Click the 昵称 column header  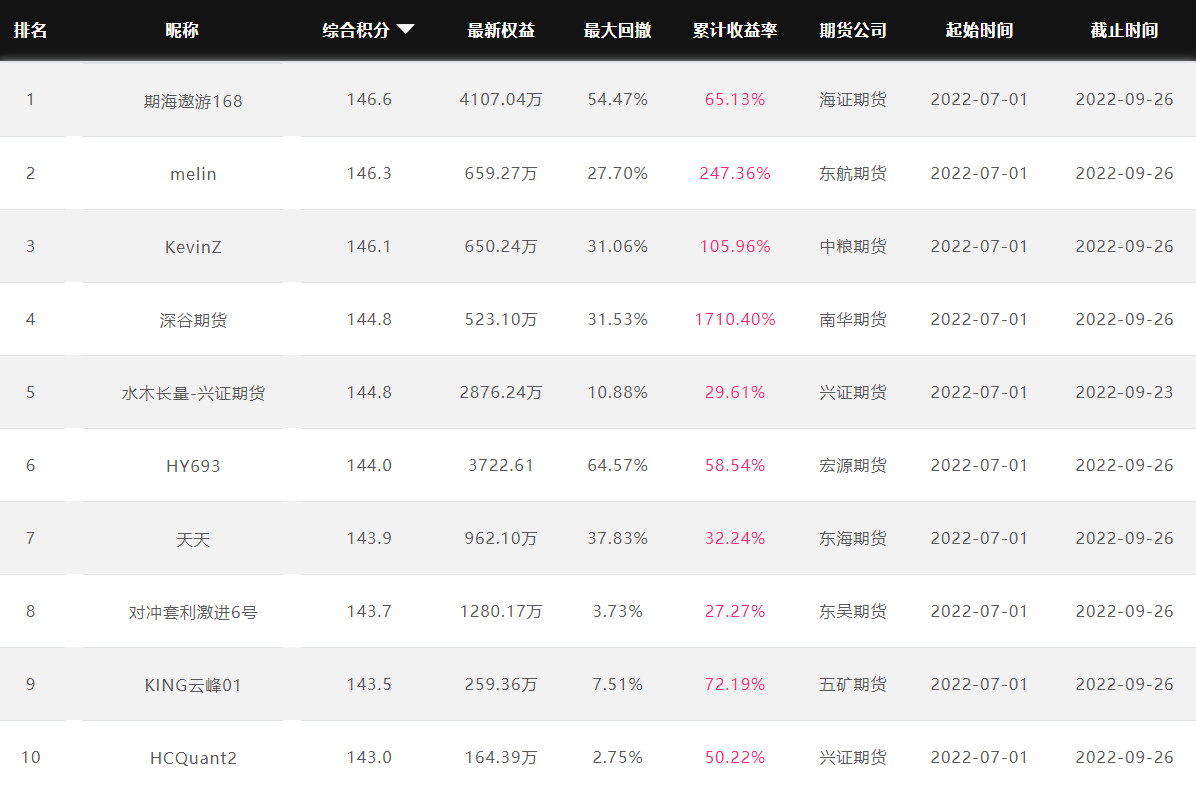[182, 30]
